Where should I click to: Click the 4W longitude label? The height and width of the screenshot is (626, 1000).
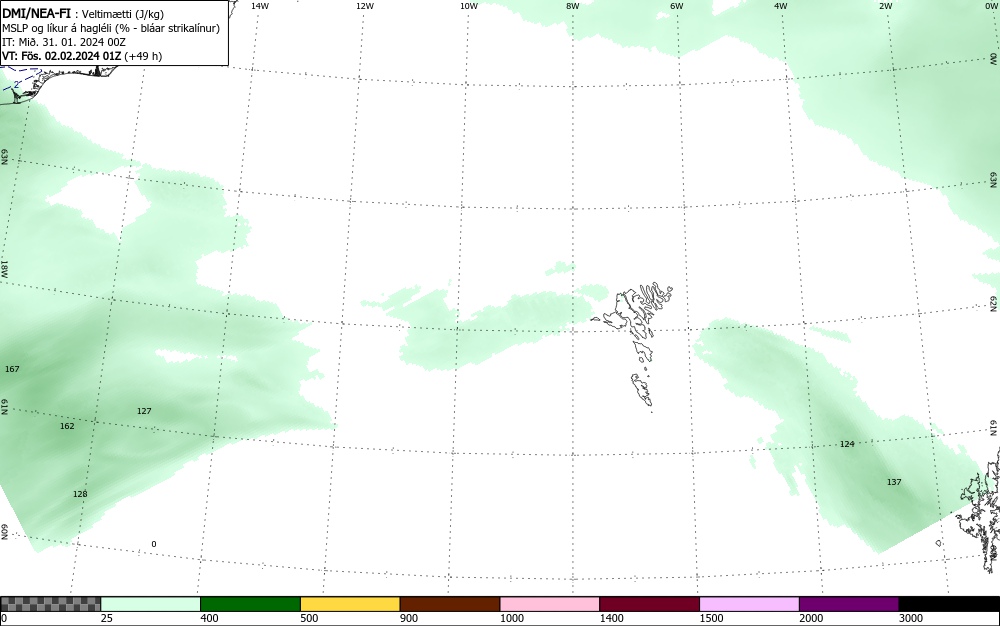click(x=781, y=6)
